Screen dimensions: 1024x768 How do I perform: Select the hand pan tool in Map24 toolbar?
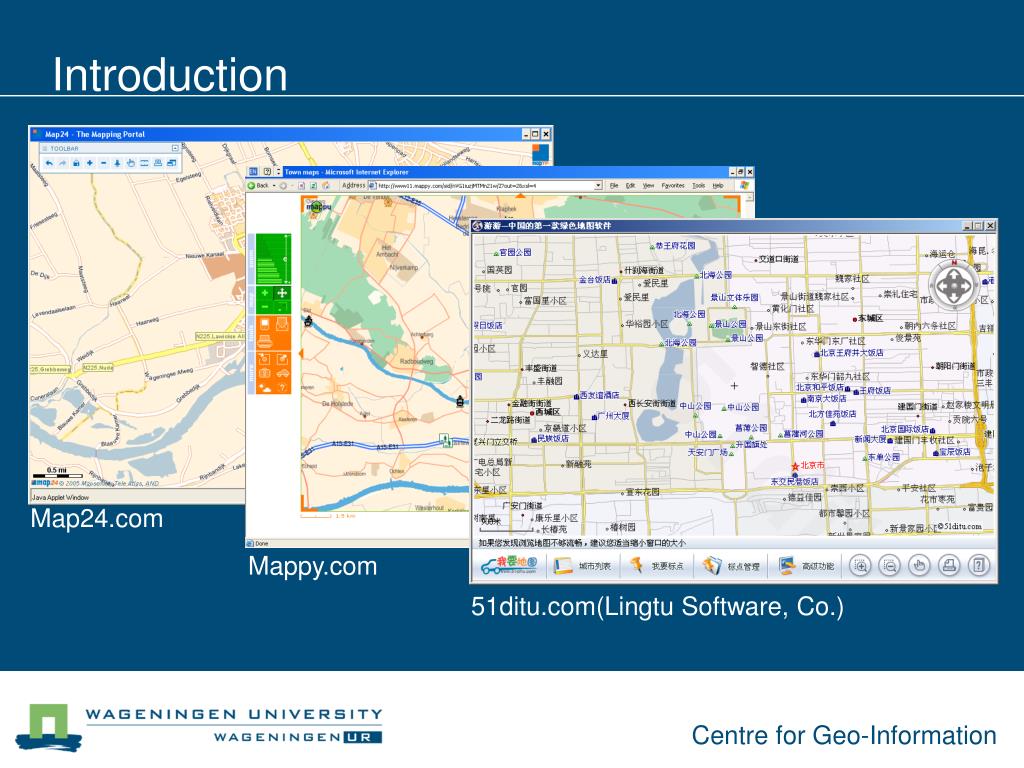[131, 163]
